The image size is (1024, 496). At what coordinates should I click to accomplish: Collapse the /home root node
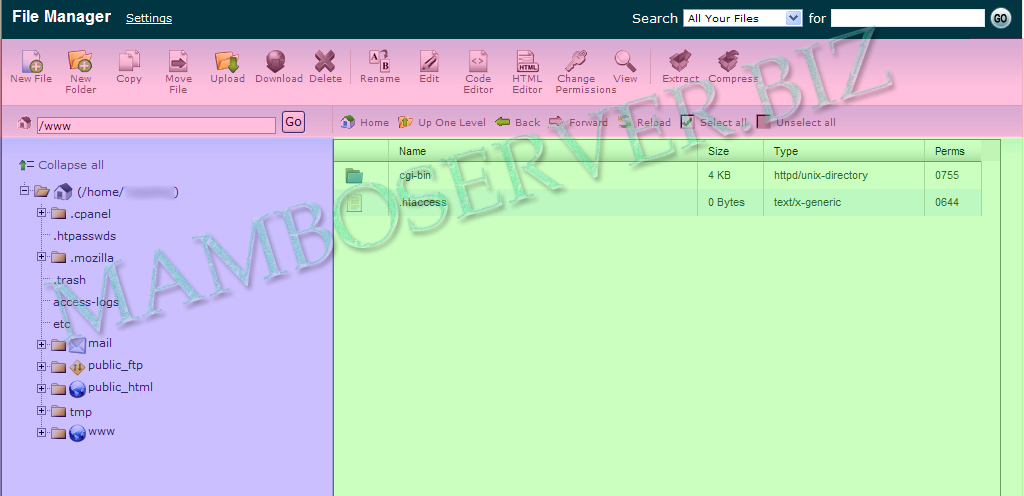(25, 191)
